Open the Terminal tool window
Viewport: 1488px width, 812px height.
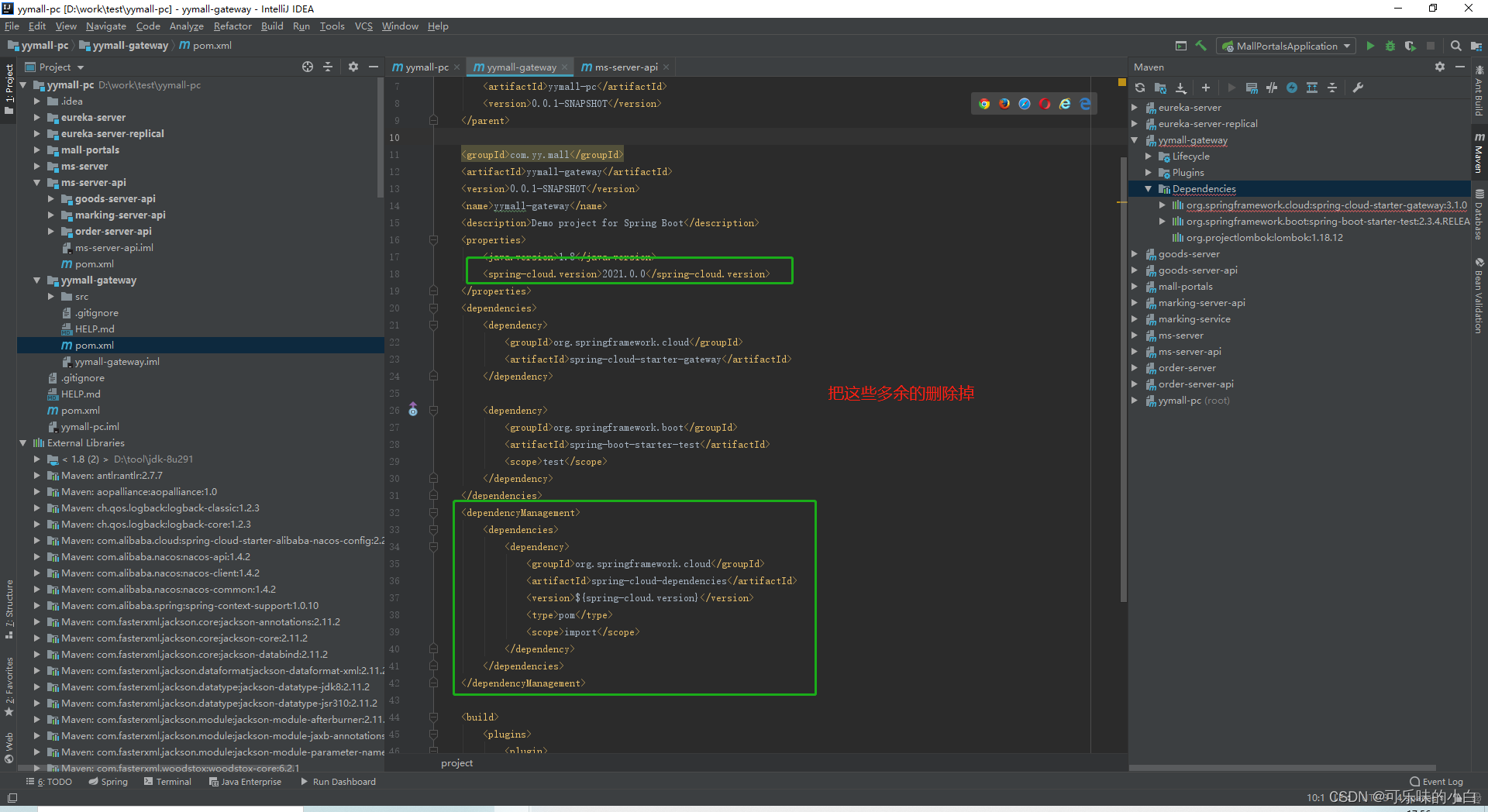167,782
